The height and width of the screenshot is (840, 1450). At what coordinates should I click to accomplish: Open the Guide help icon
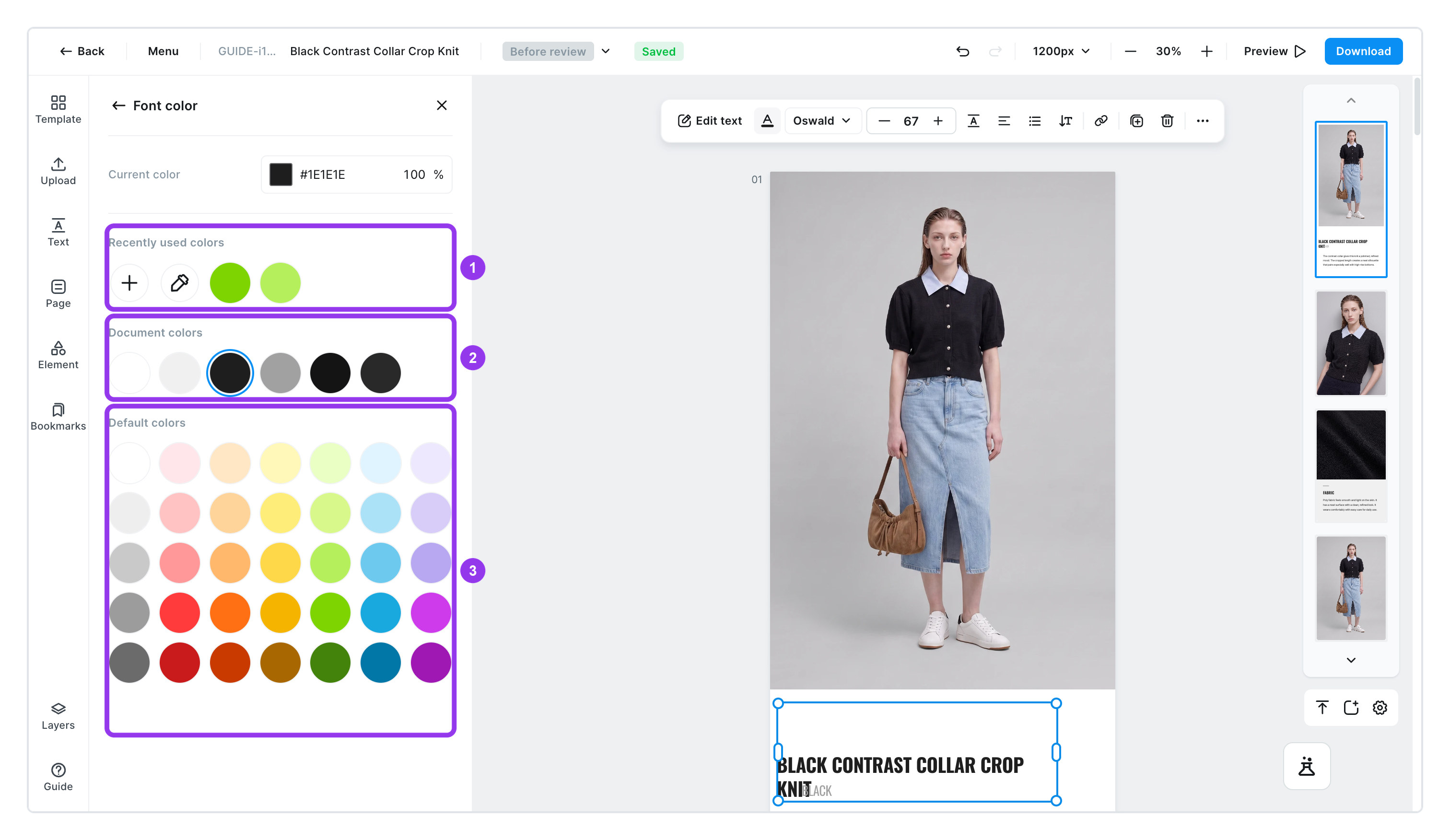click(x=58, y=777)
